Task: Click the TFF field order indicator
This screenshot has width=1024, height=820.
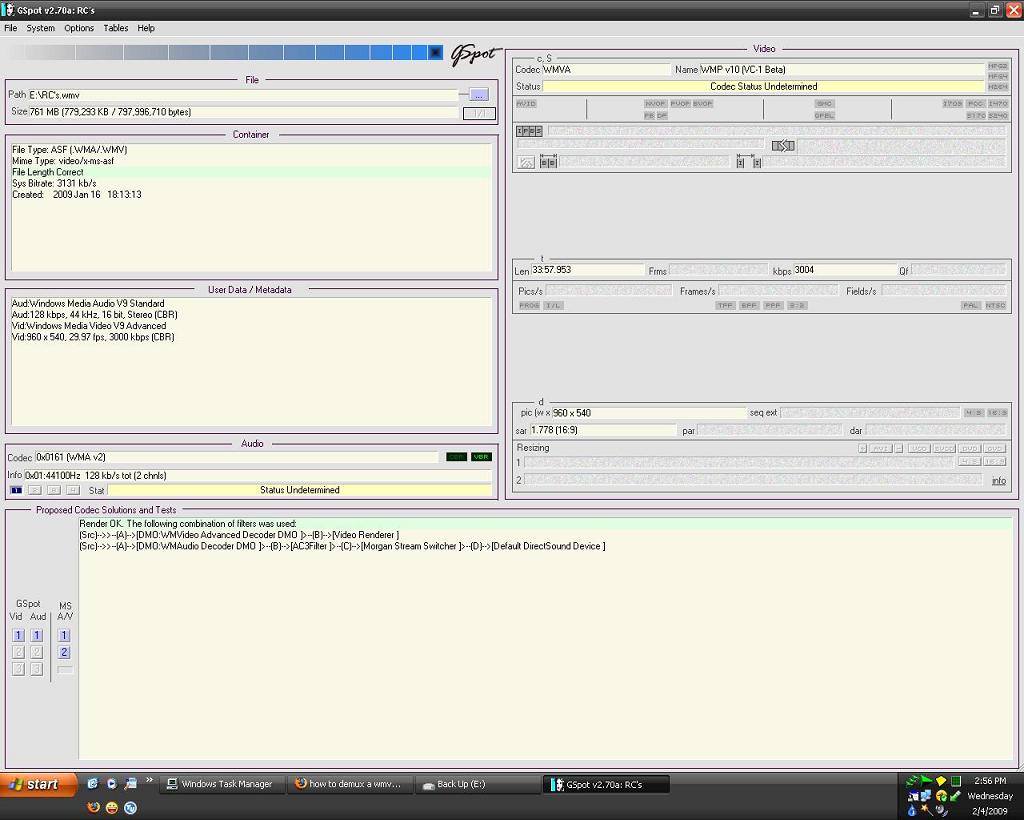Action: (x=725, y=306)
